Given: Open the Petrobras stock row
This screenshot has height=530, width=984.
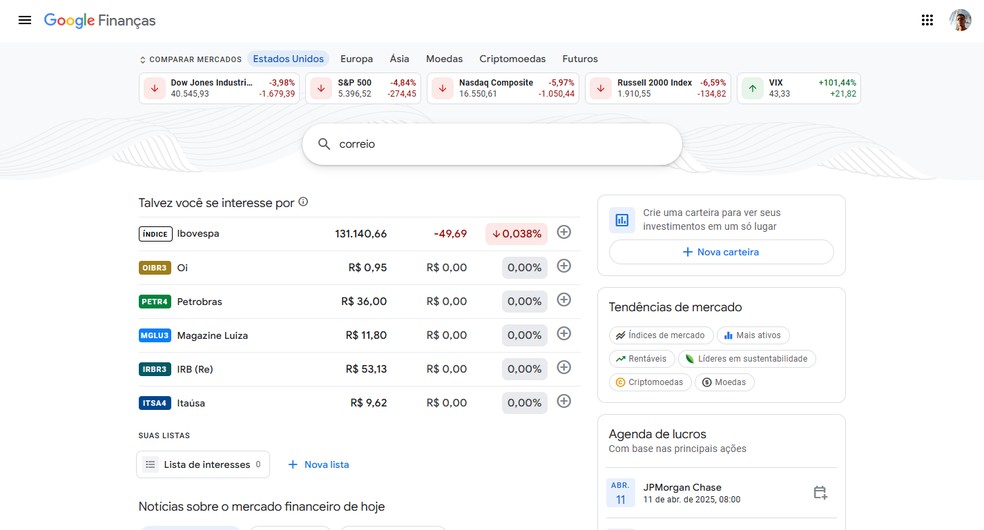Looking at the screenshot, I should pyautogui.click(x=359, y=302).
